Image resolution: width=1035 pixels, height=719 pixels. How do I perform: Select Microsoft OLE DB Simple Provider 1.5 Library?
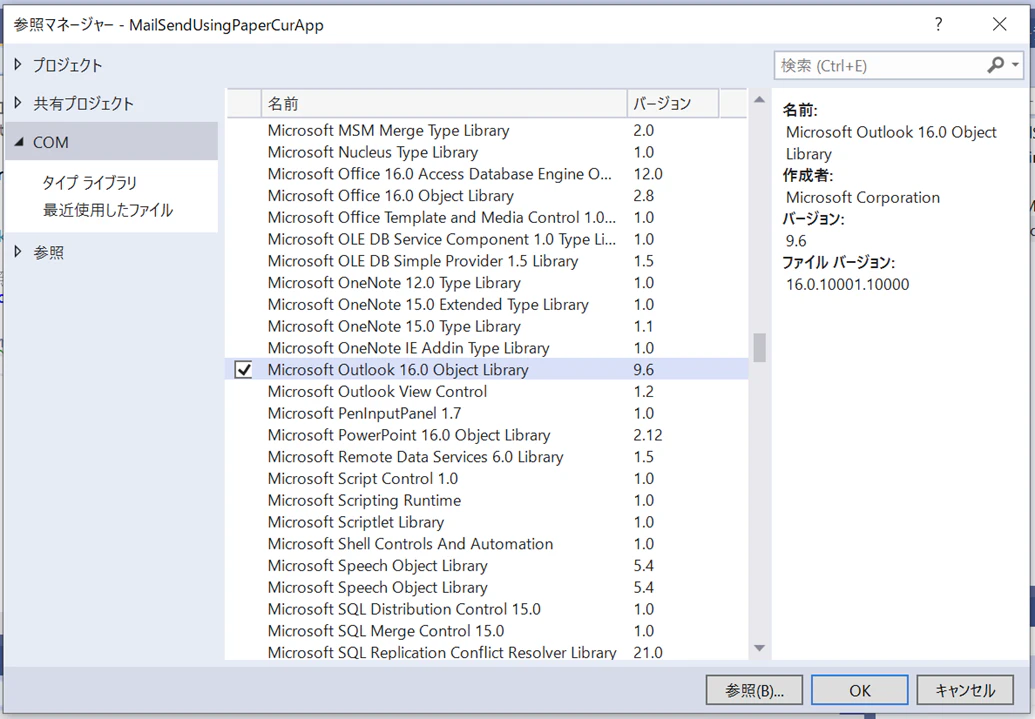486,261
